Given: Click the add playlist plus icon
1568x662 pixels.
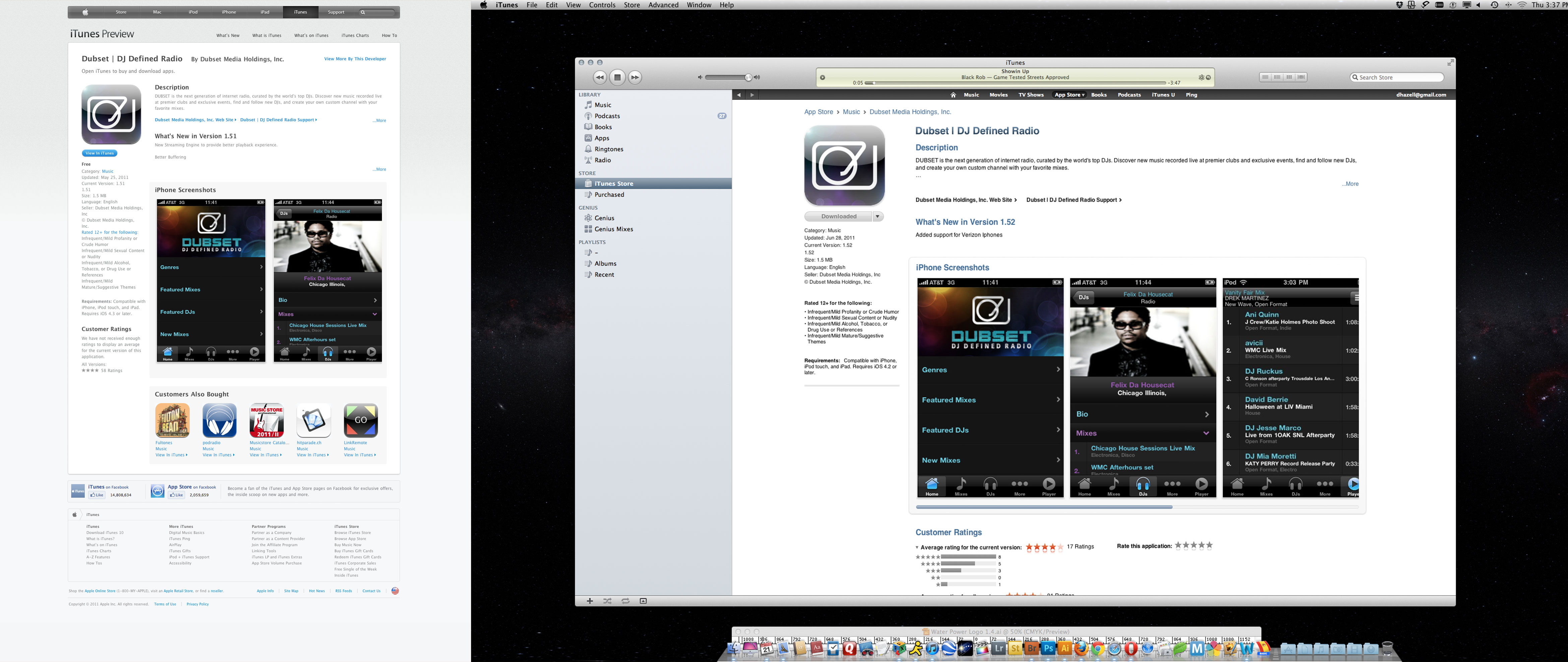Looking at the screenshot, I should (589, 601).
